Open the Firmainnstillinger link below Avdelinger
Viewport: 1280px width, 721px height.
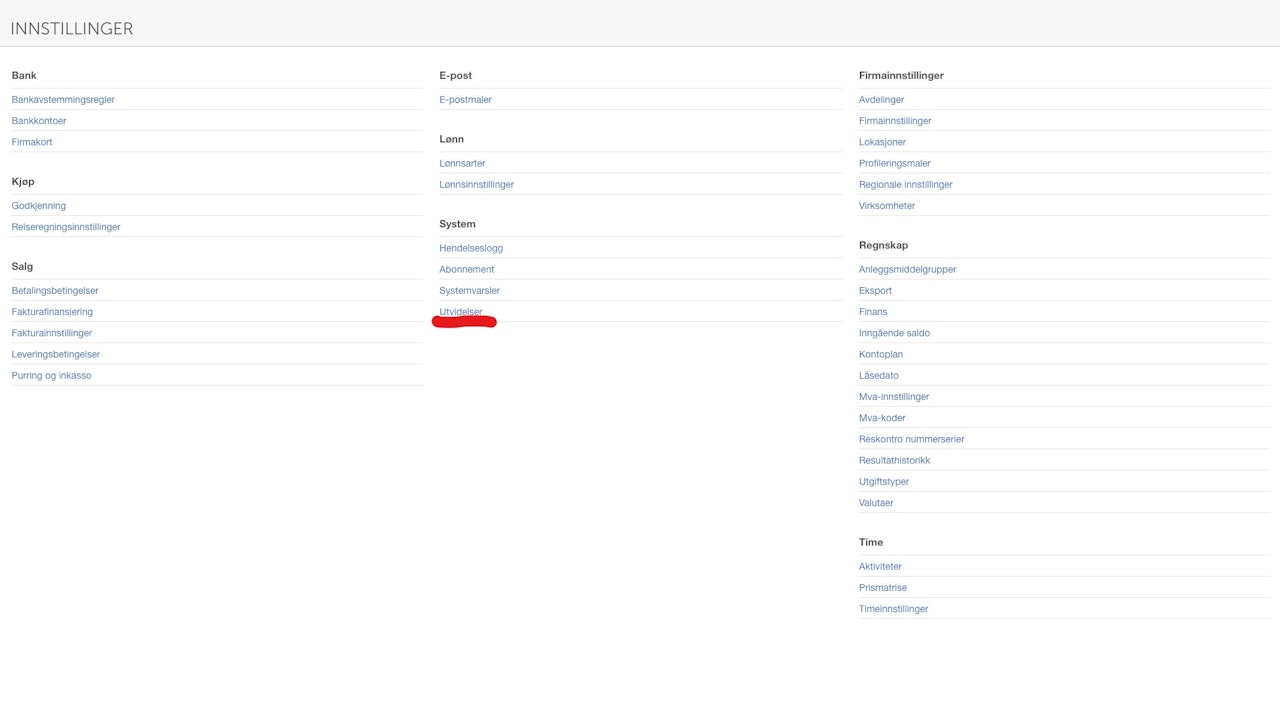pos(895,121)
